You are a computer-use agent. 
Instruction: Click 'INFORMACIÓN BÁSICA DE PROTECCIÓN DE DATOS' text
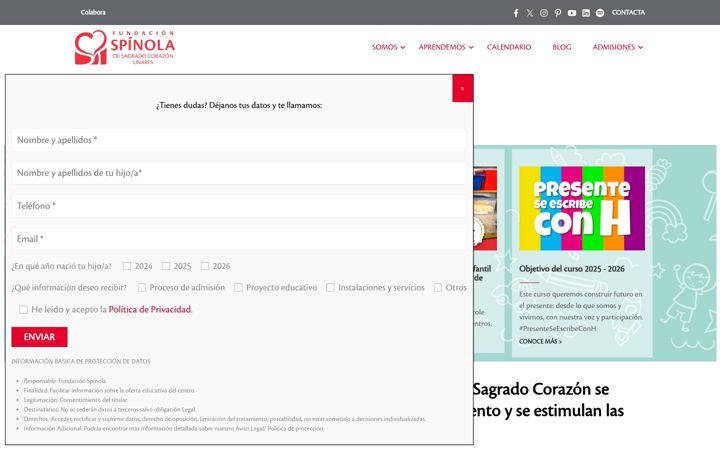(x=81, y=361)
